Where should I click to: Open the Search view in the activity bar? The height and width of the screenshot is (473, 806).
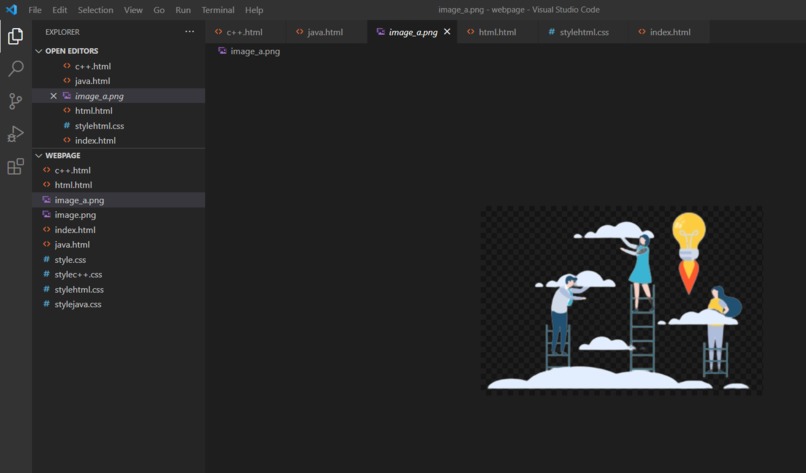pos(15,68)
